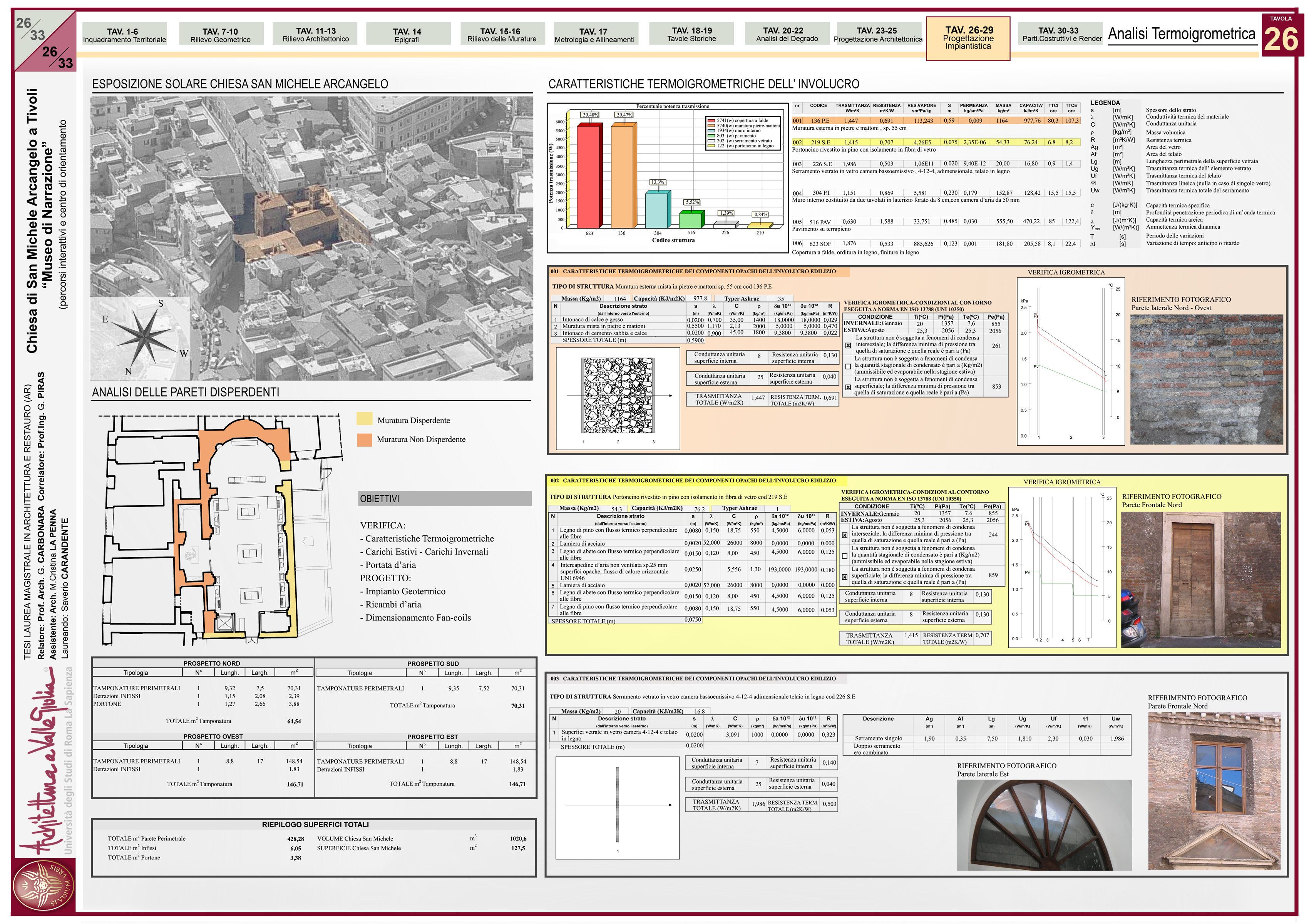Screen dimensions: 1309x924
Task: Select the 226 S.E code row
Action: coord(936,164)
